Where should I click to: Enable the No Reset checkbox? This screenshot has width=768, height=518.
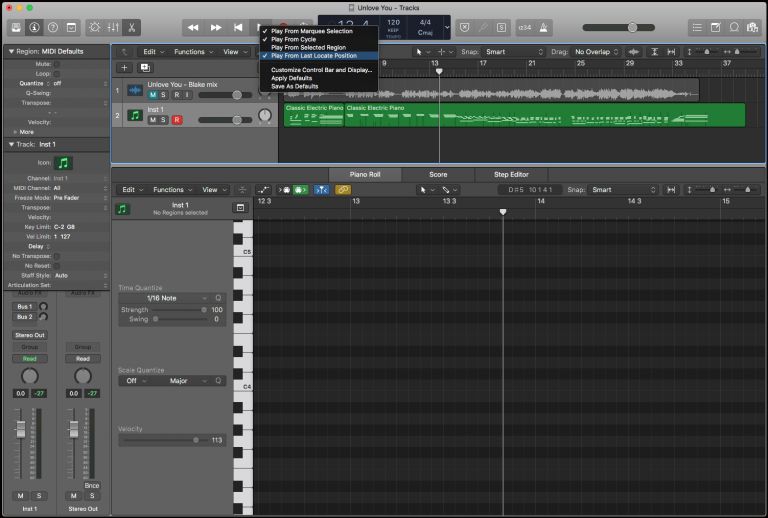click(x=57, y=266)
